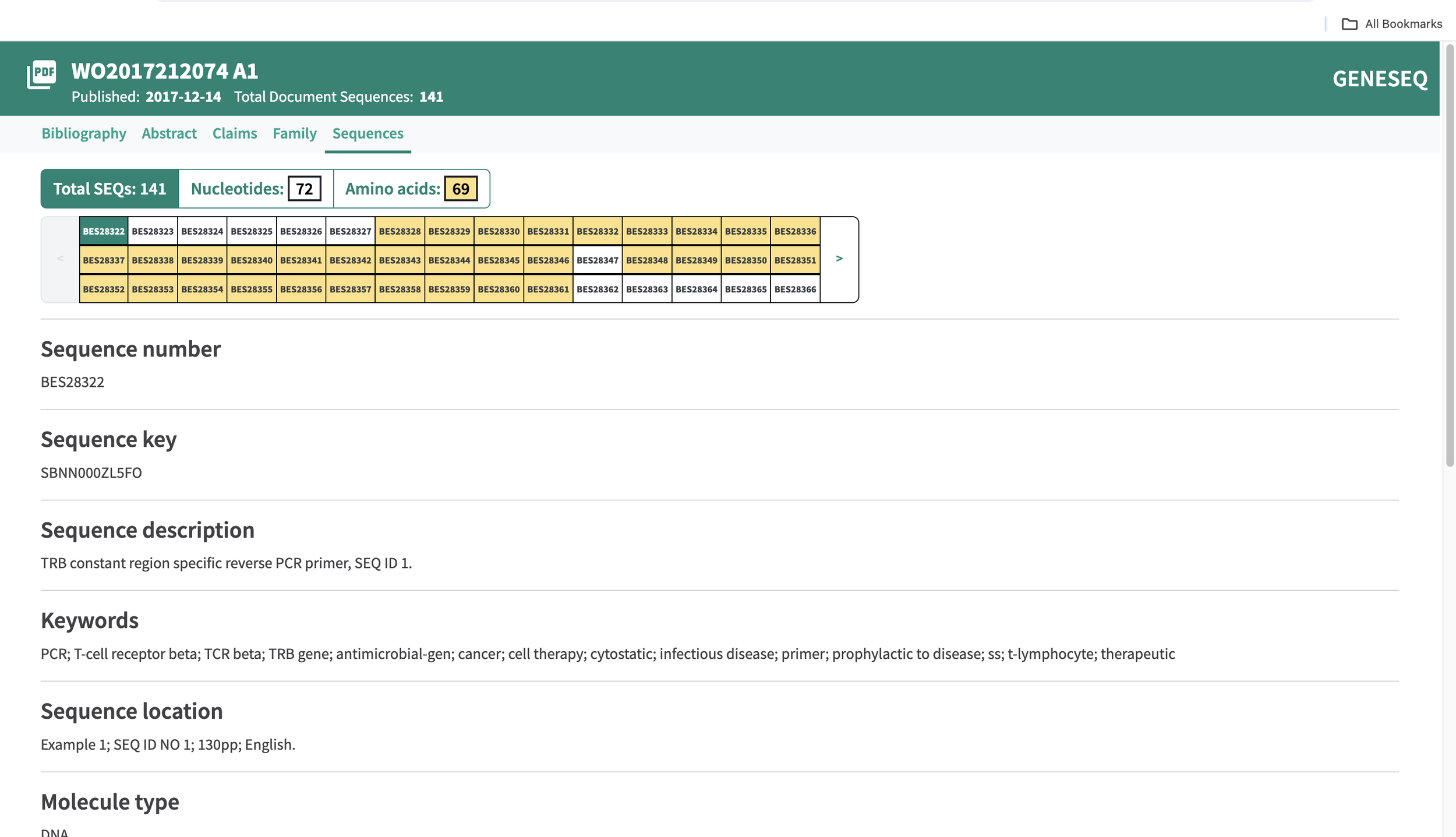The height and width of the screenshot is (837, 1456).
Task: Open sequence BES28352
Action: (x=104, y=289)
